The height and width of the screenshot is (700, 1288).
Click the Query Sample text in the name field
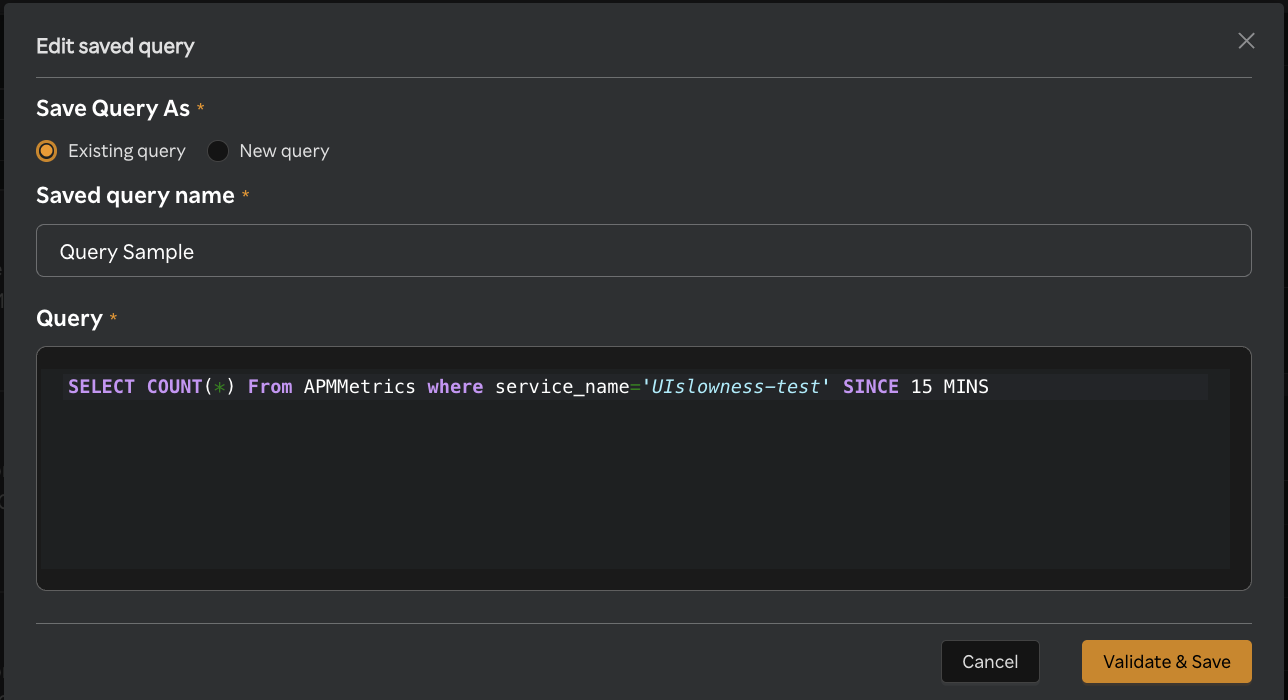point(126,250)
